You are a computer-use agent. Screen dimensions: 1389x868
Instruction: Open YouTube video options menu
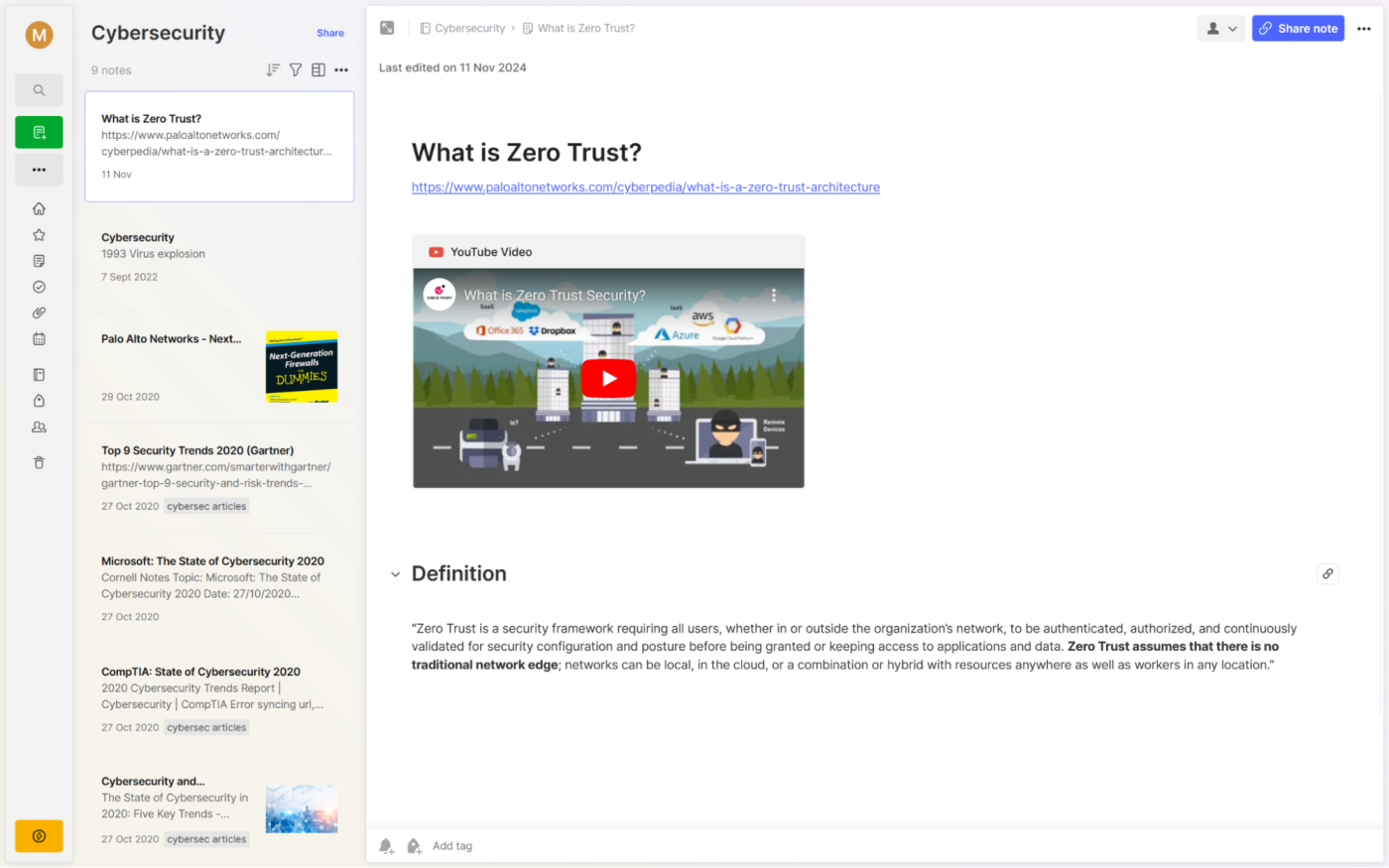[x=774, y=296]
